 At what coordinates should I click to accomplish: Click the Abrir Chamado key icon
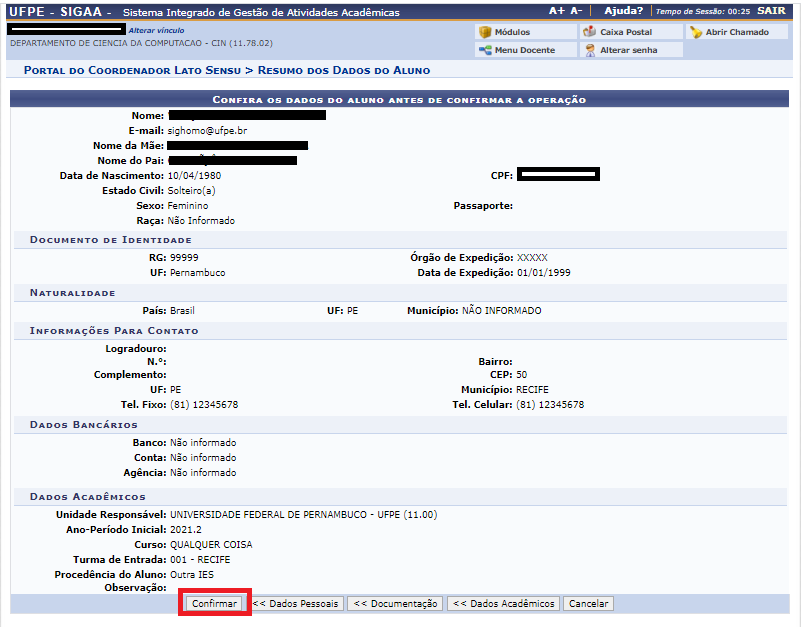(696, 32)
